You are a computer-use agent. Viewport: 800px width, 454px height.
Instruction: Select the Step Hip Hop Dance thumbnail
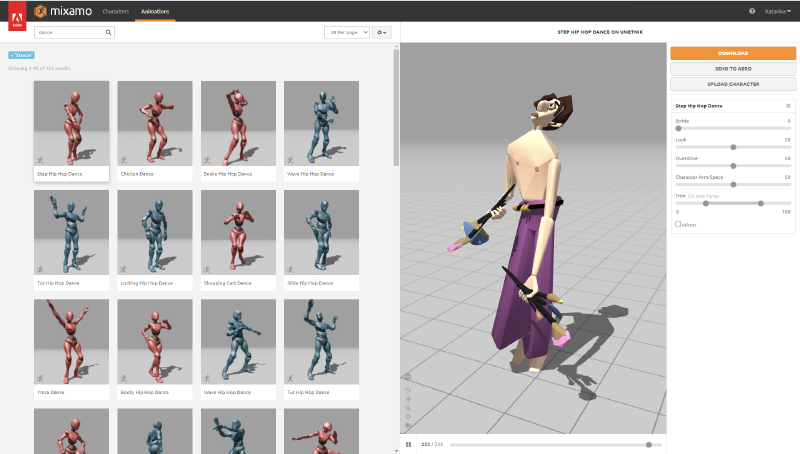pos(71,123)
